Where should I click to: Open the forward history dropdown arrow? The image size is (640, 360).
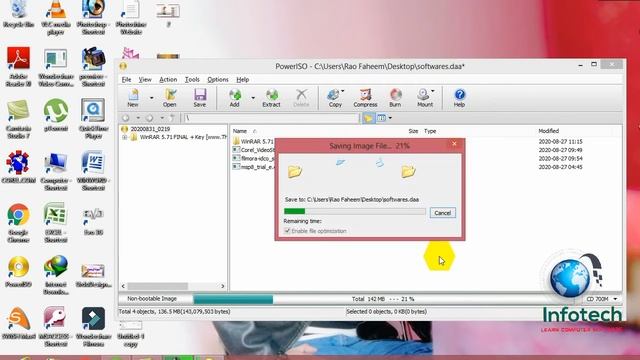tap(162, 118)
